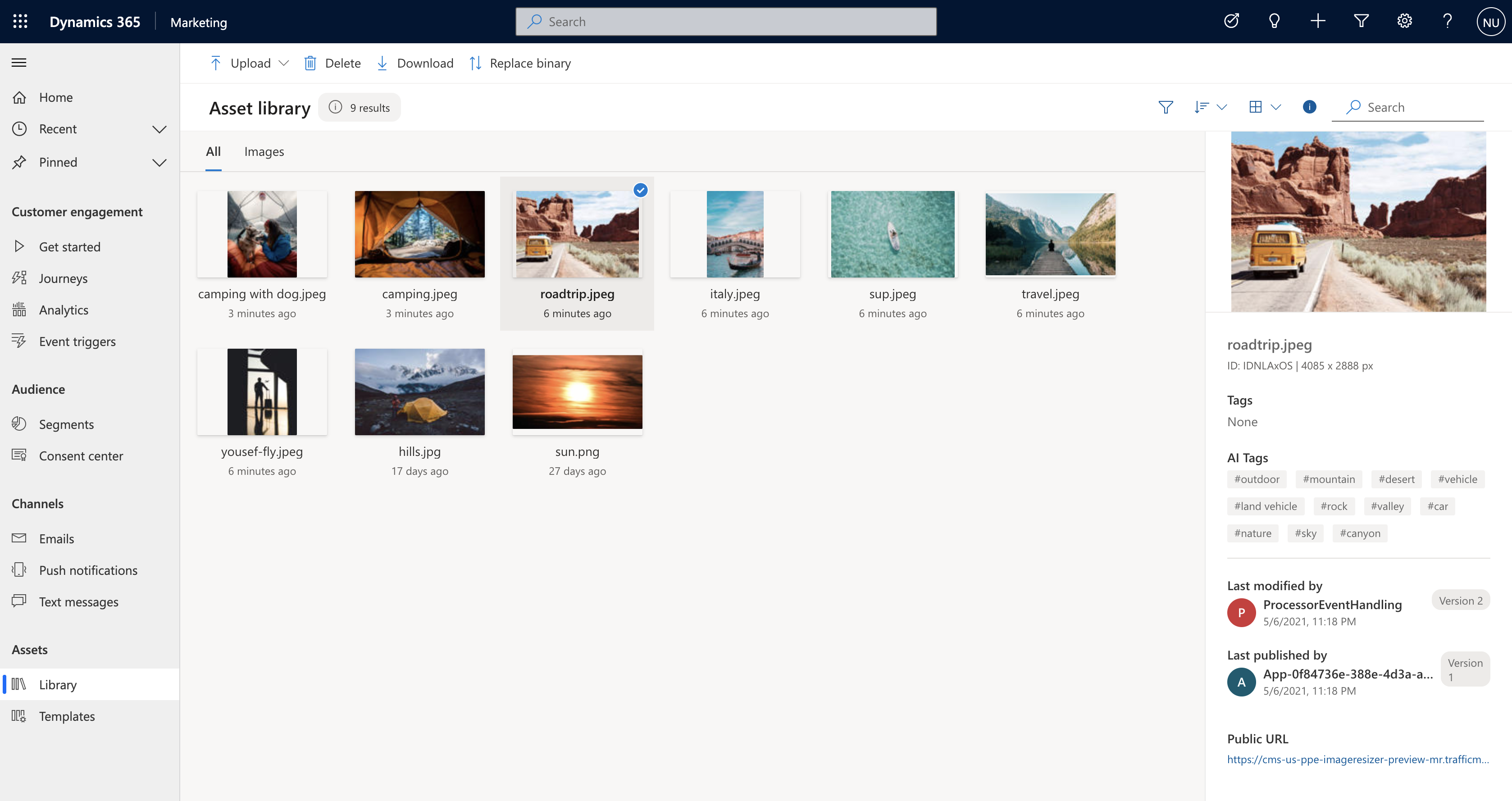1512x801 pixels.
Task: Click the Segments icon
Action: click(x=19, y=423)
